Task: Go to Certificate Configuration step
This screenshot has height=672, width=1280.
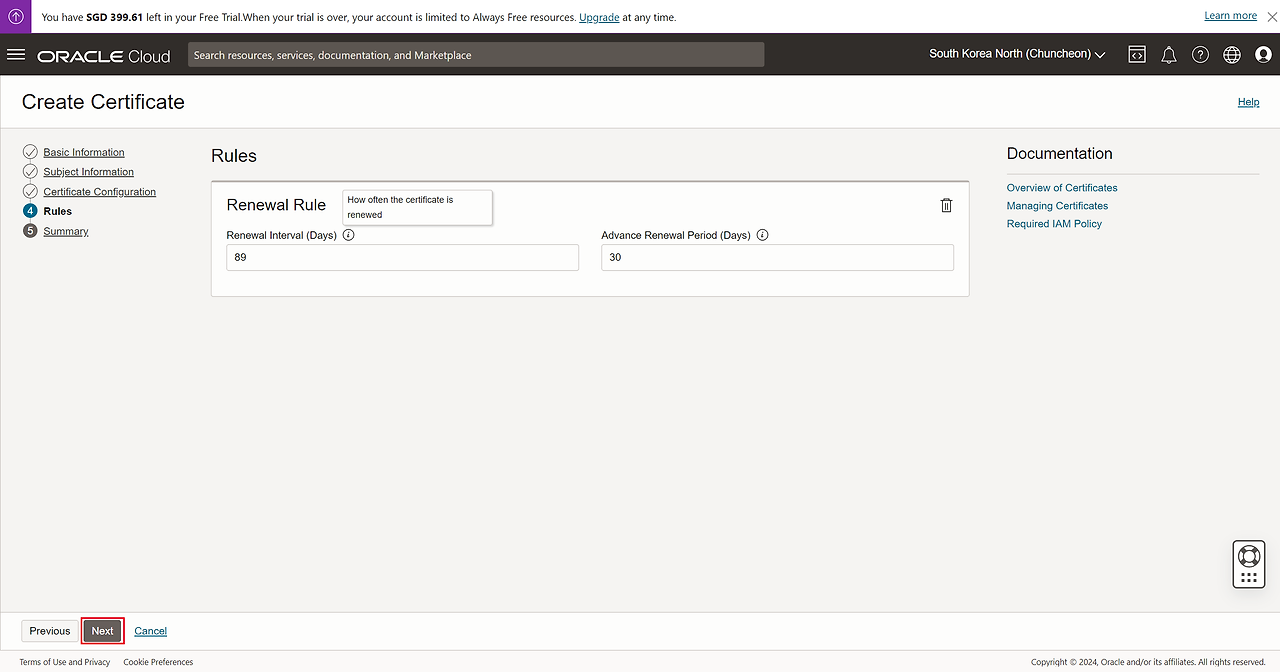Action: 99,191
